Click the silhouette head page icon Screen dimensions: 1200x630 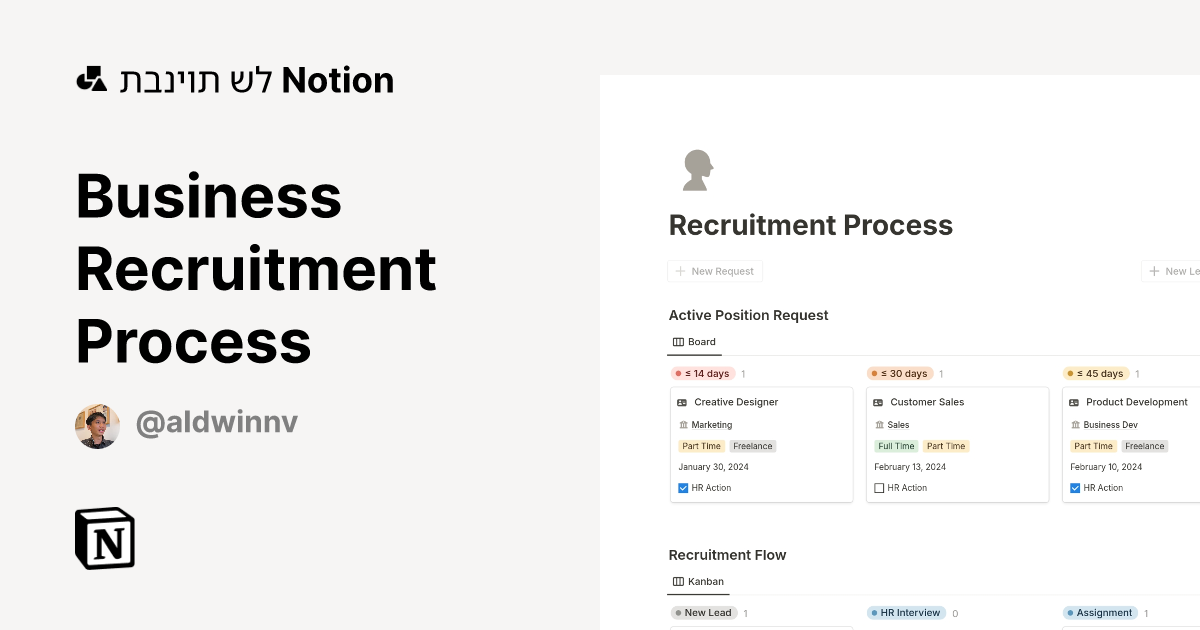pyautogui.click(x=697, y=170)
